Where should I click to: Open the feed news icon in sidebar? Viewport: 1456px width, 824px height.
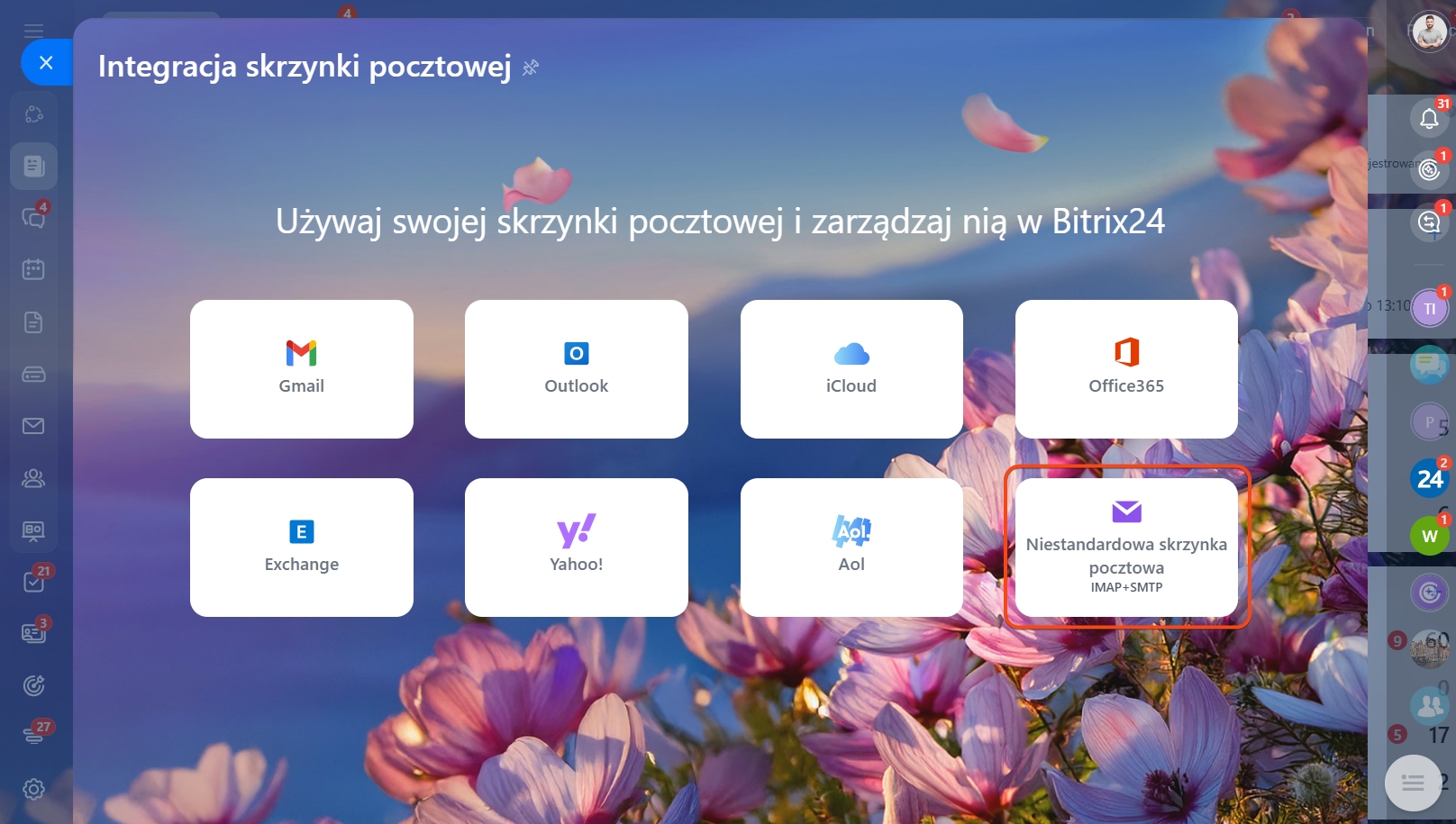[33, 166]
